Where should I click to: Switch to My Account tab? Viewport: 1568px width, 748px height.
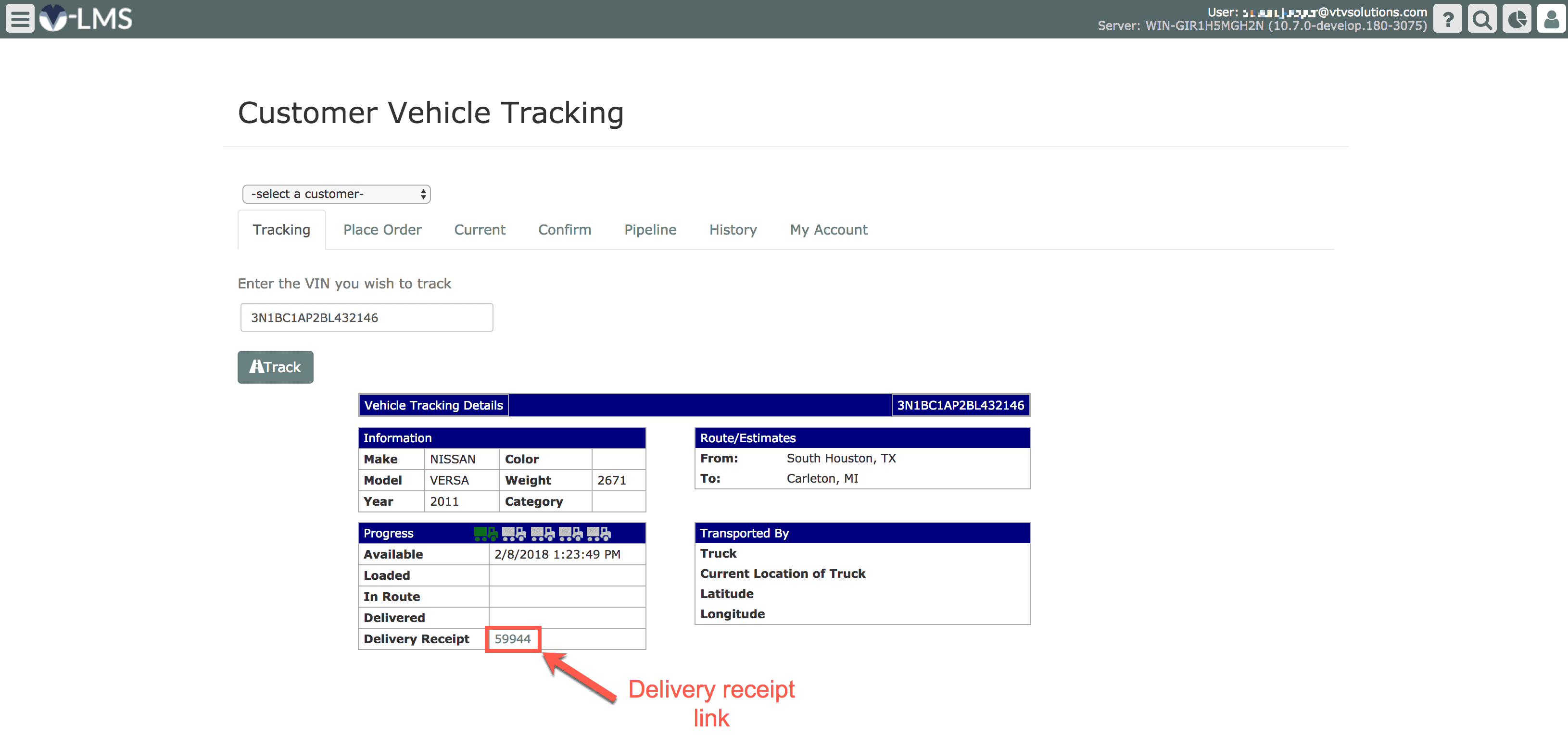coord(828,230)
